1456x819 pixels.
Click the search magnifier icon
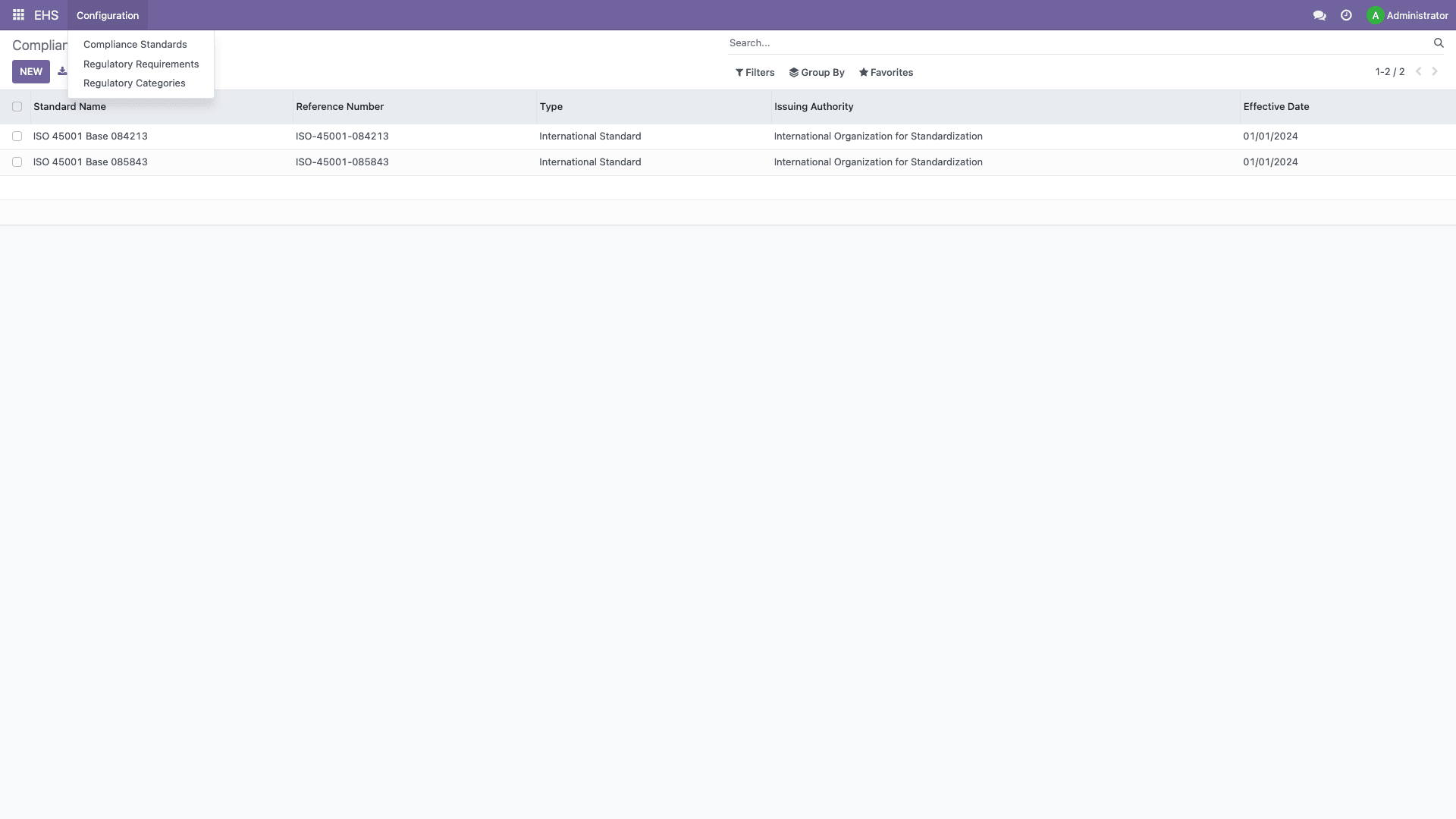coord(1439,42)
